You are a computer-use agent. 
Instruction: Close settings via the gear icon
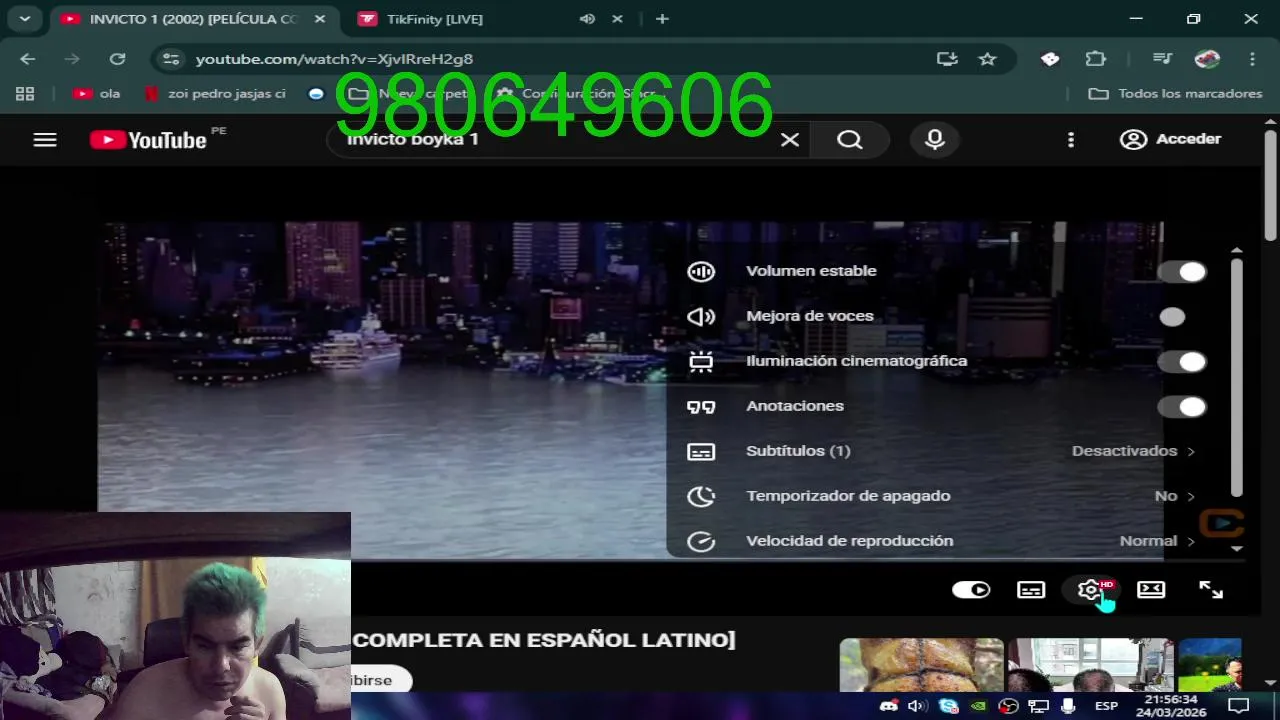1091,590
